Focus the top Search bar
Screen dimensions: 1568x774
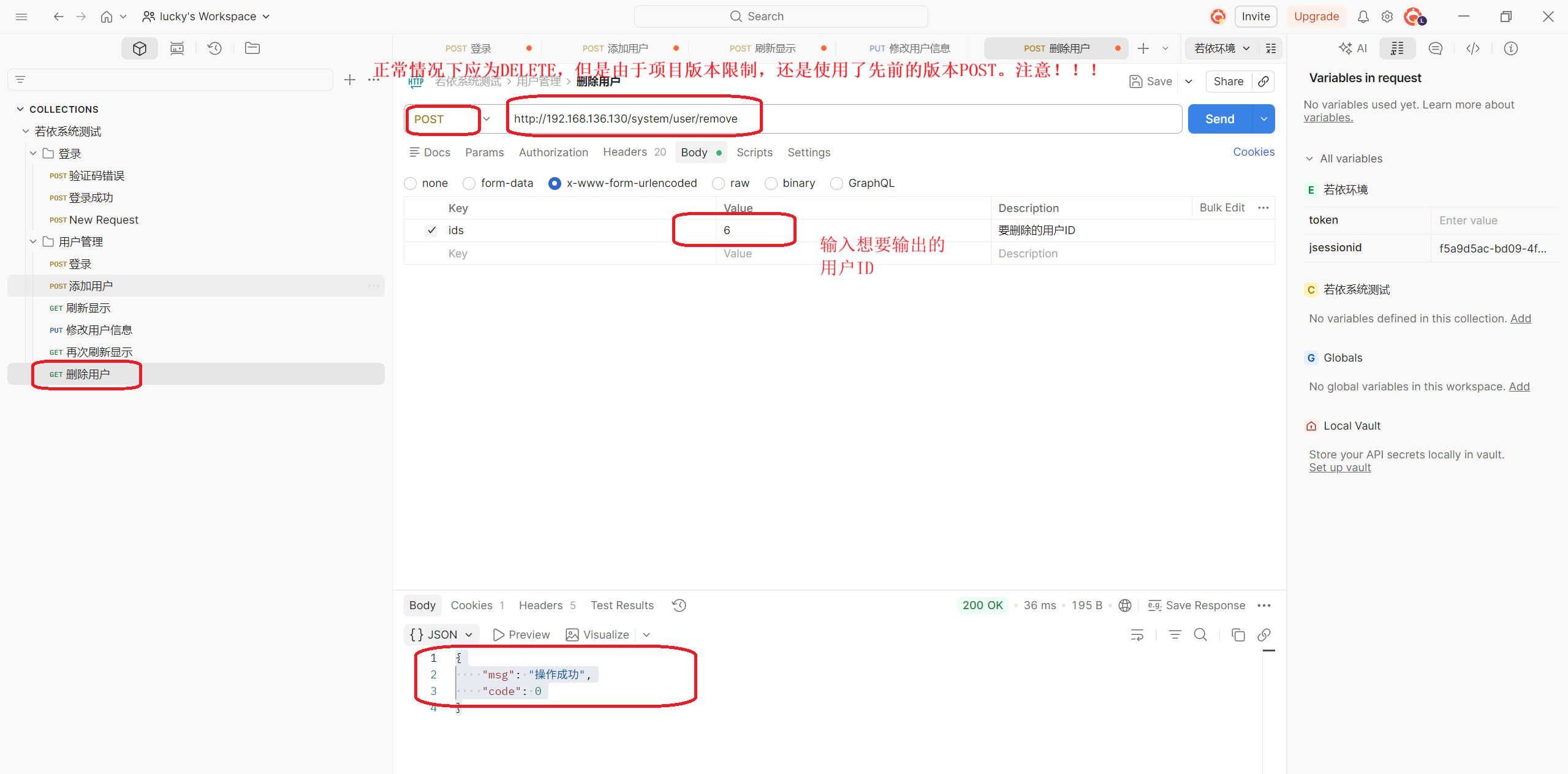[x=781, y=17]
